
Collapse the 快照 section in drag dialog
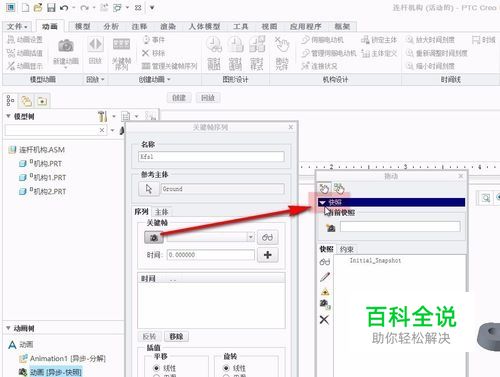[x=322, y=202]
